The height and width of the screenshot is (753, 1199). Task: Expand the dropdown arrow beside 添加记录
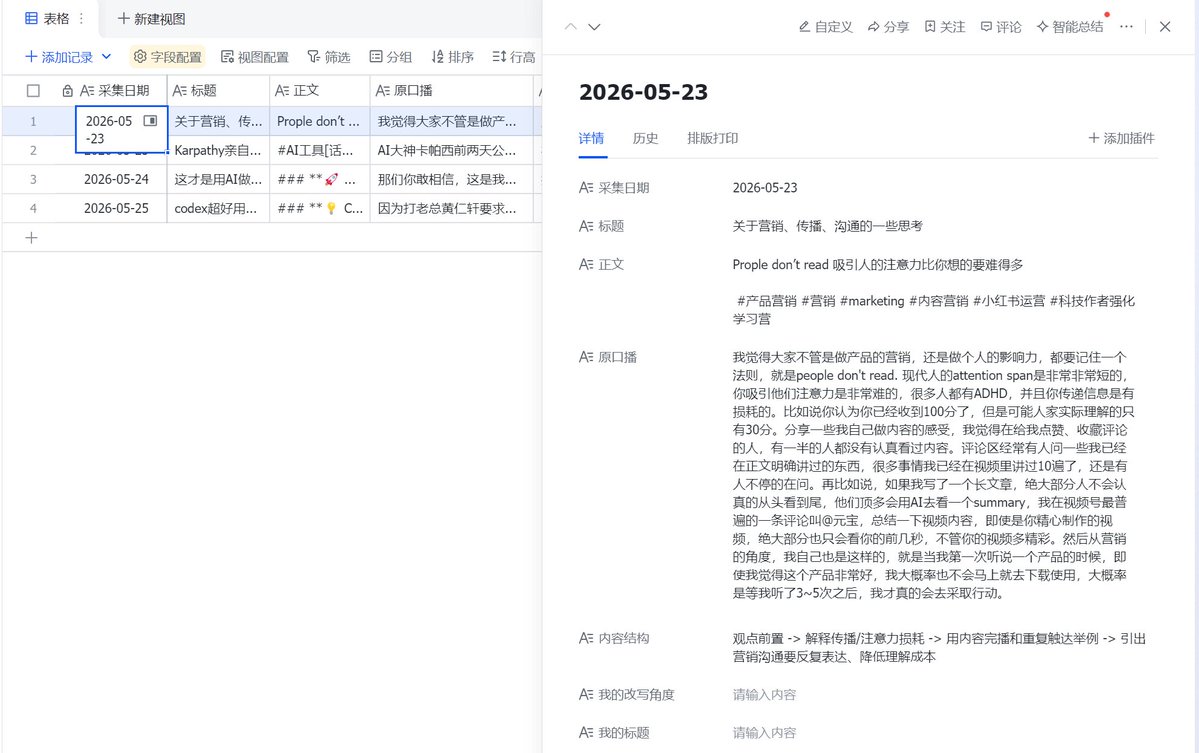(106, 57)
